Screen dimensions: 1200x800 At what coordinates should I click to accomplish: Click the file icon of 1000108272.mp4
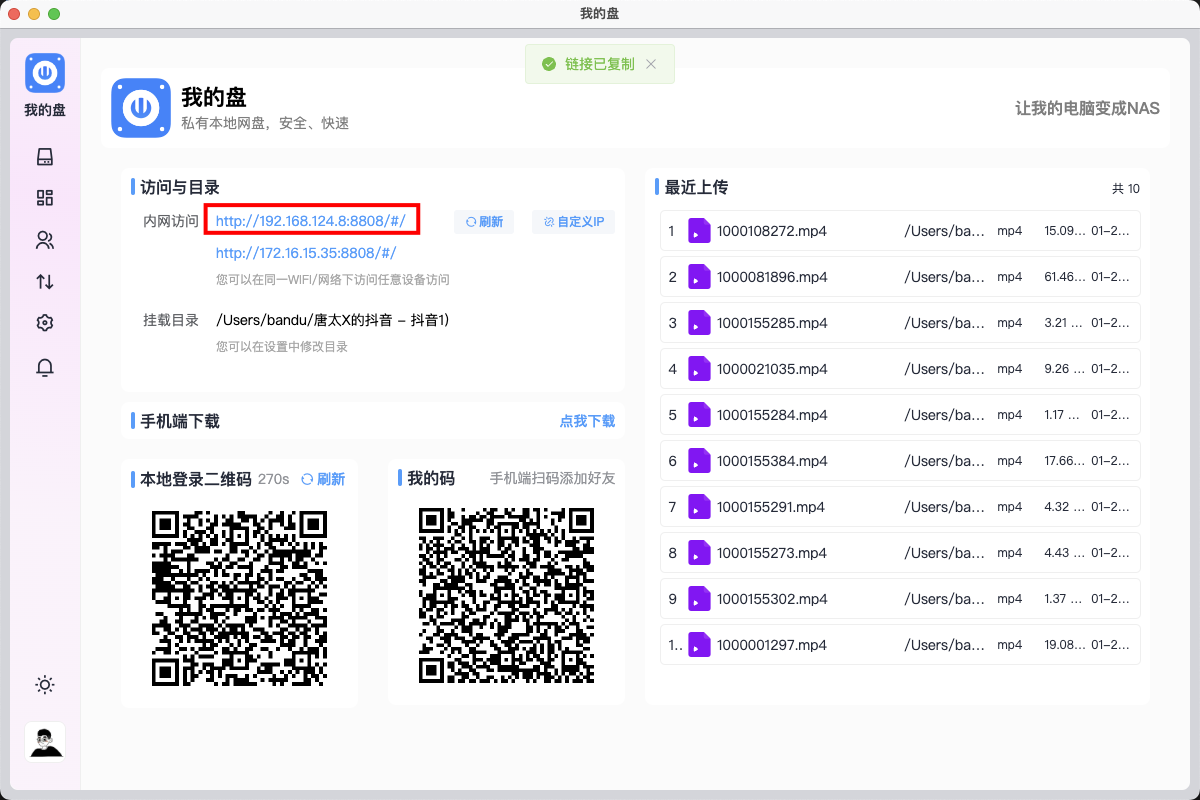[x=699, y=231]
